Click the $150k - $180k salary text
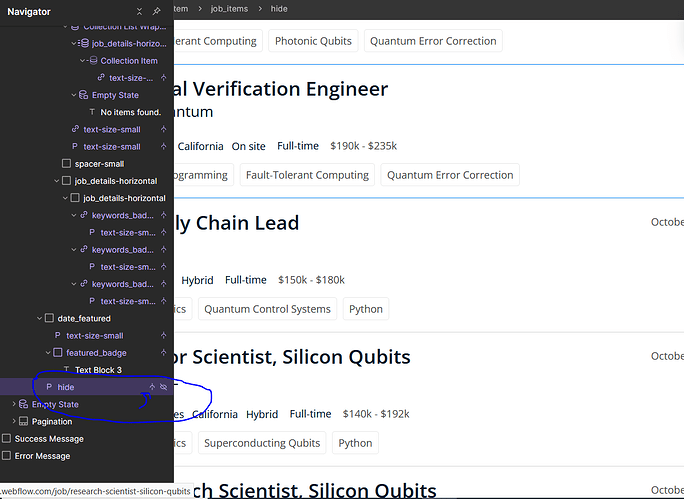 click(311, 280)
